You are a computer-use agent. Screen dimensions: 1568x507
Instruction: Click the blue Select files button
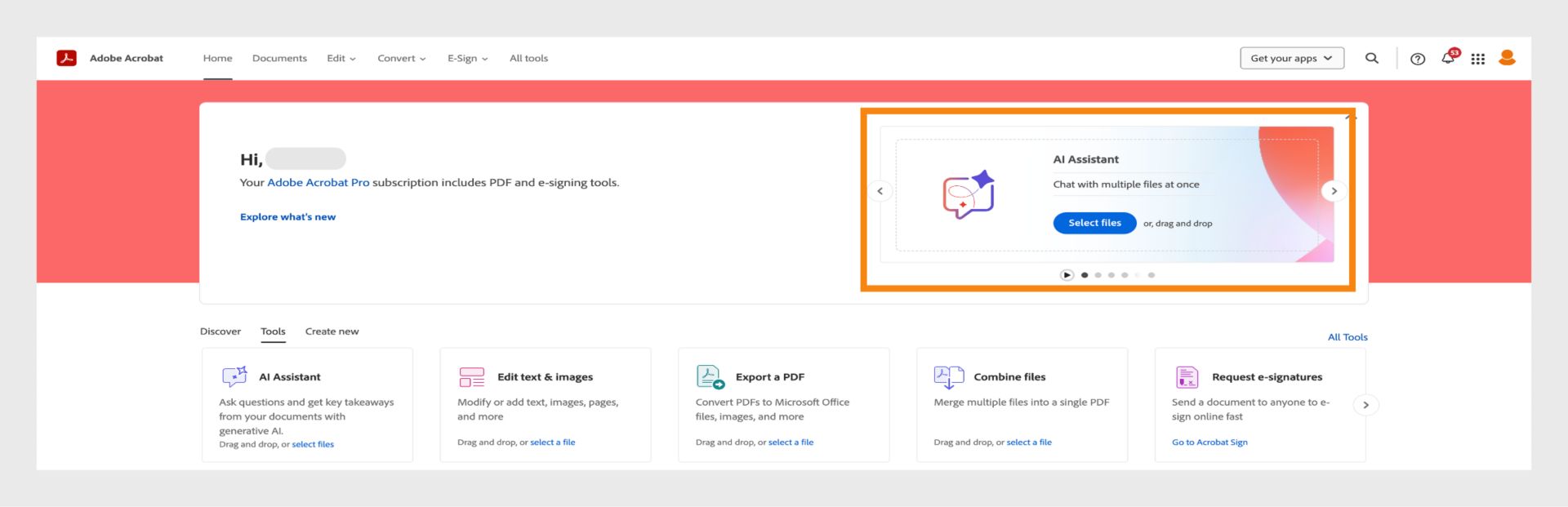coord(1094,223)
